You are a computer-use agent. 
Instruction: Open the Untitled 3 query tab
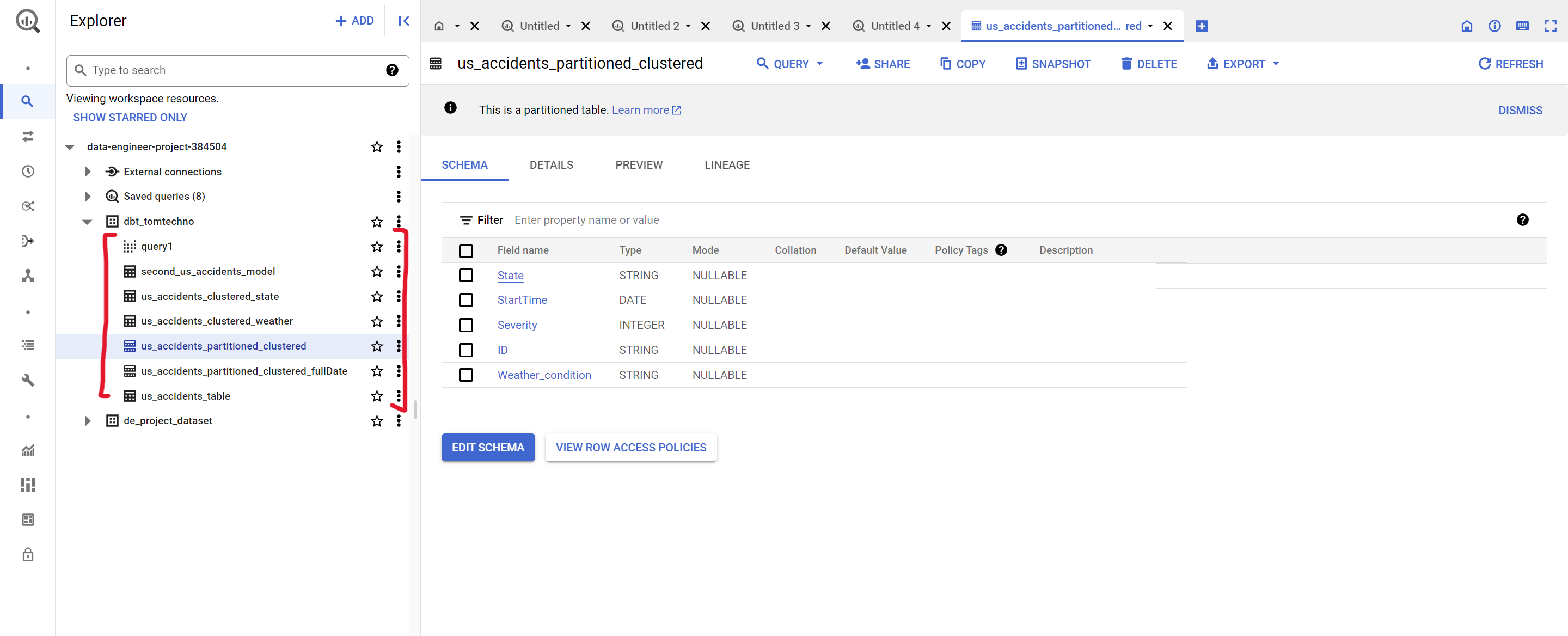click(776, 26)
